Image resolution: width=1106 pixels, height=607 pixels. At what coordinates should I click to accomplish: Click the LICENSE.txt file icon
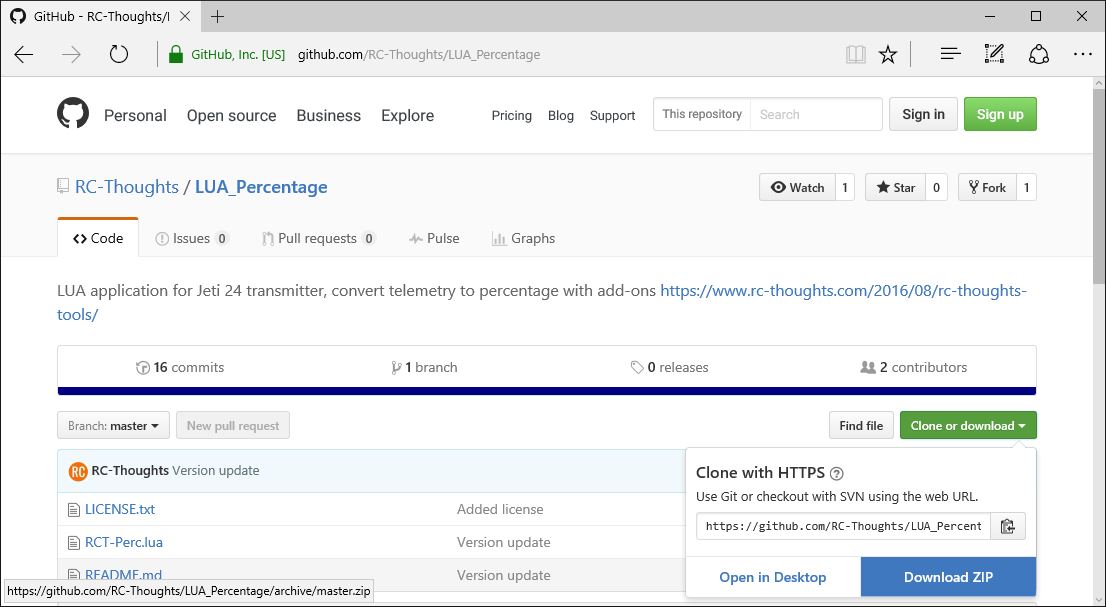click(x=73, y=509)
